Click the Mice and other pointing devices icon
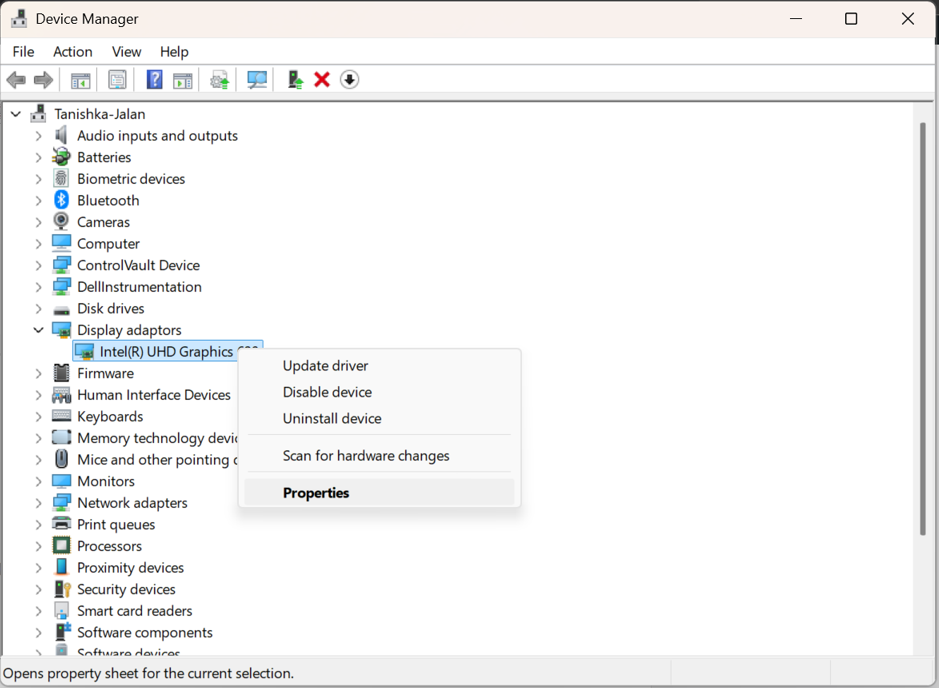The width and height of the screenshot is (939, 688). click(61, 459)
